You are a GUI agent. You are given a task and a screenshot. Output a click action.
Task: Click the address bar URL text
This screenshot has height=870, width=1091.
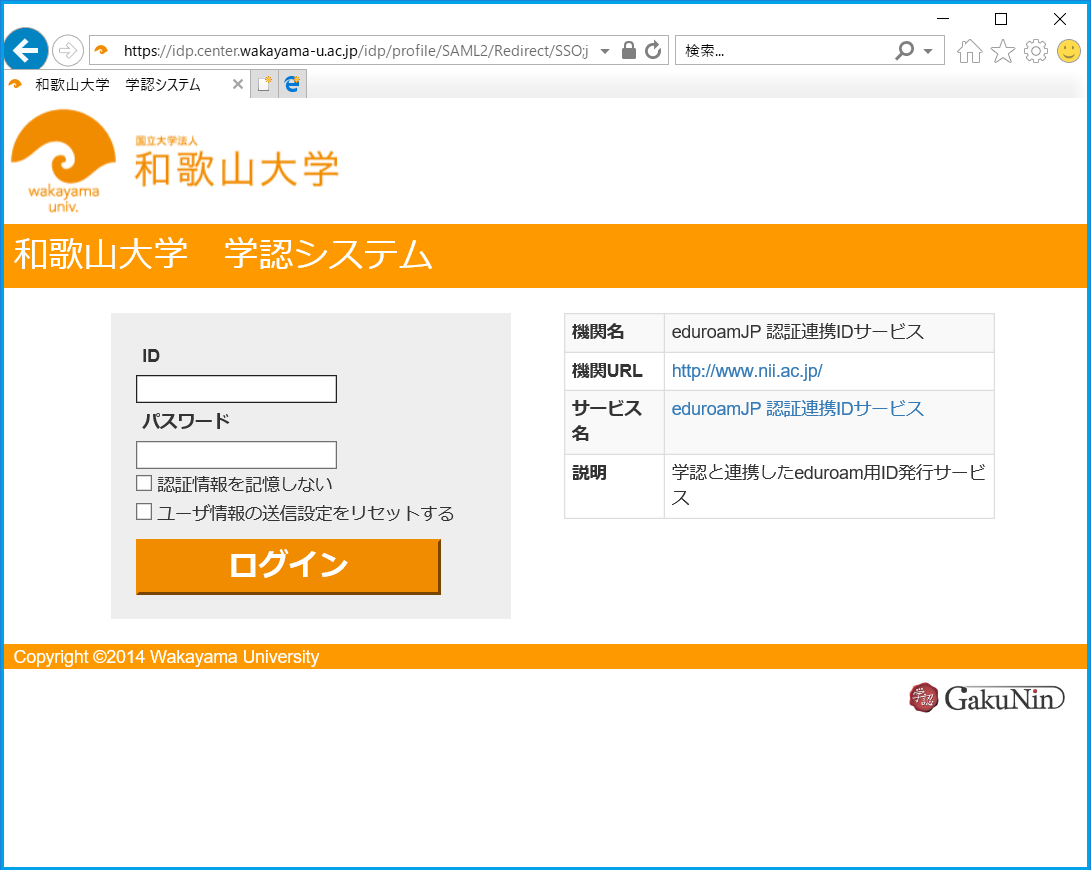tap(356, 51)
